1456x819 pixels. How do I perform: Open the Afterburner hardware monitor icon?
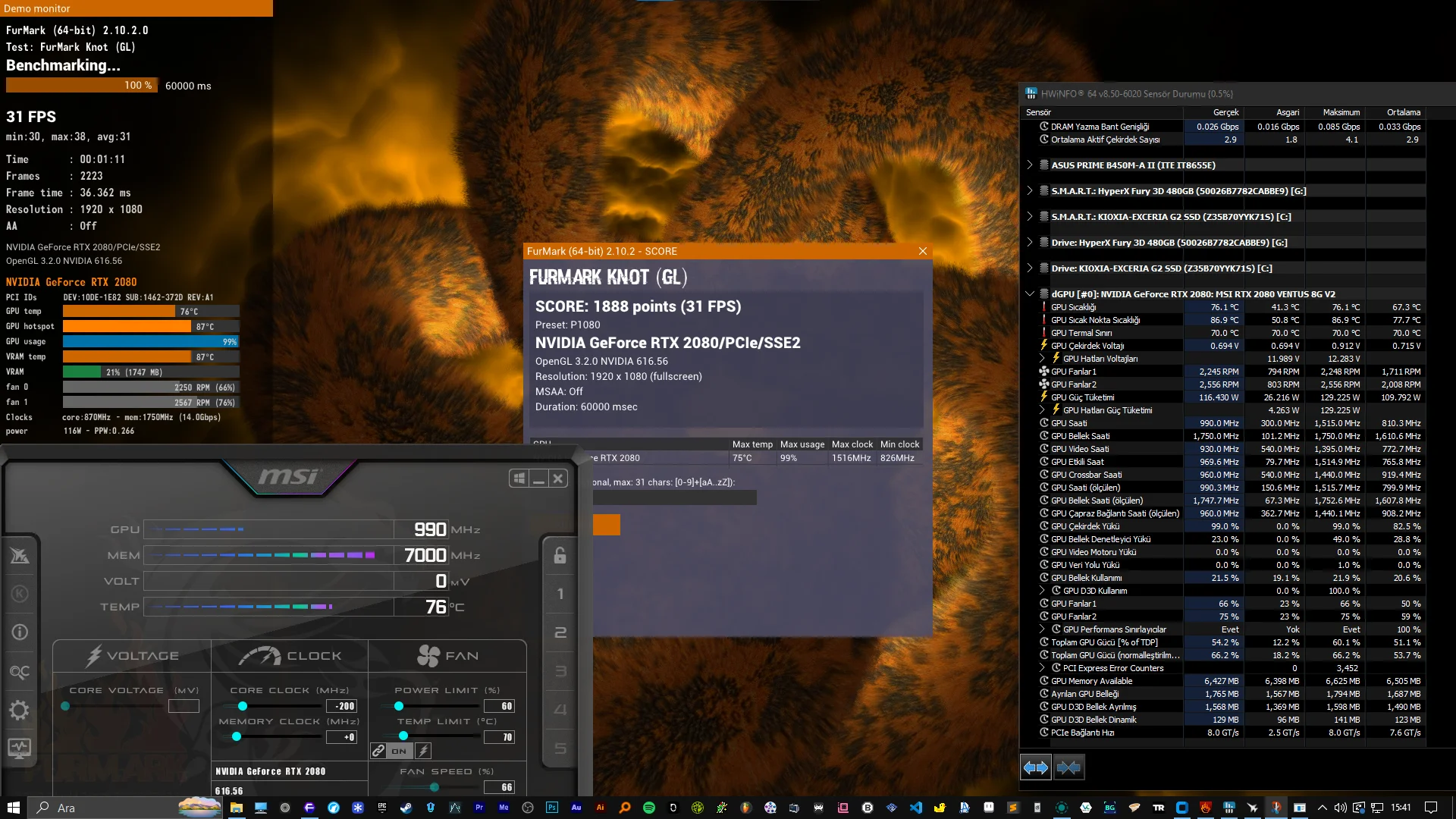pyautogui.click(x=20, y=748)
